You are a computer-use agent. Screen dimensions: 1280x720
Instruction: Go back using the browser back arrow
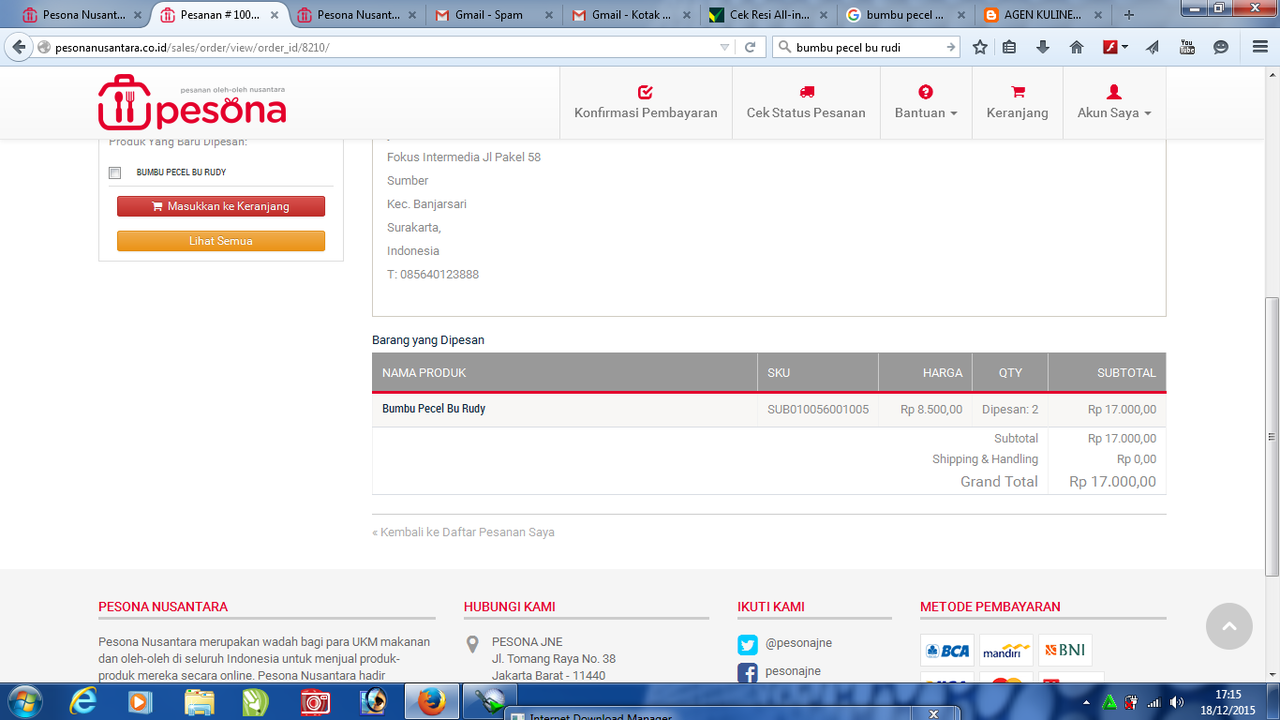pyautogui.click(x=19, y=47)
